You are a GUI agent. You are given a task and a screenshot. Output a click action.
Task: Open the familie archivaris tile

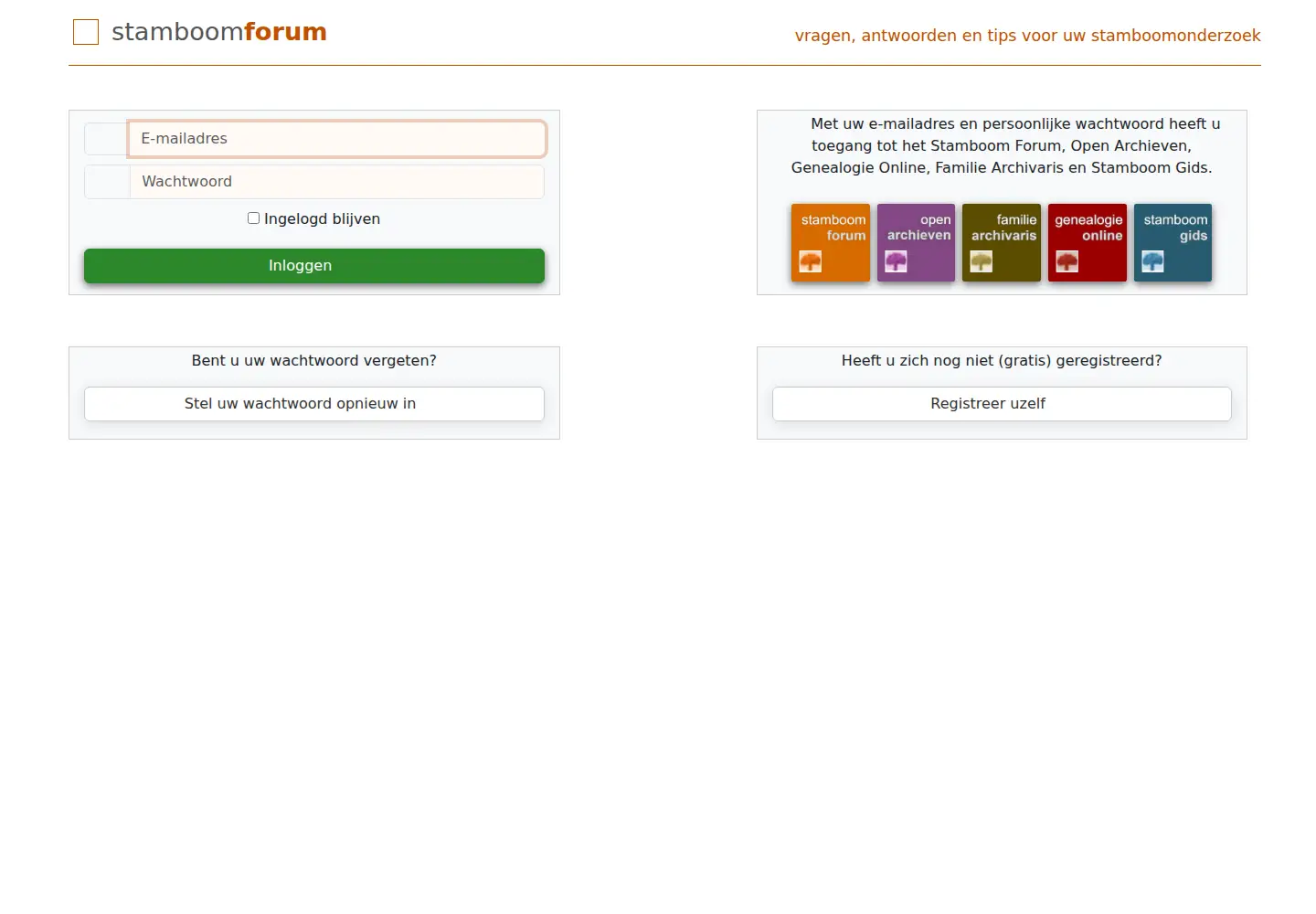tap(1002, 242)
